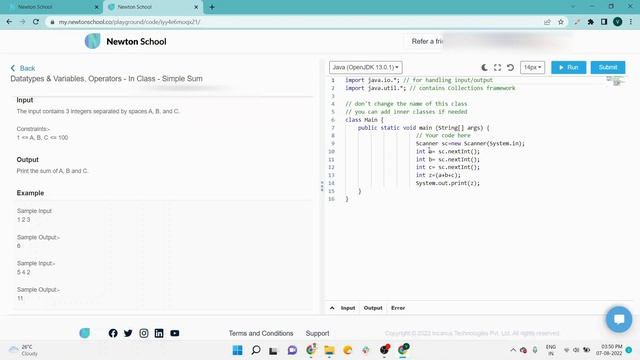640x360 pixels.
Task: Click the Newton School logo
Action: tap(125, 41)
